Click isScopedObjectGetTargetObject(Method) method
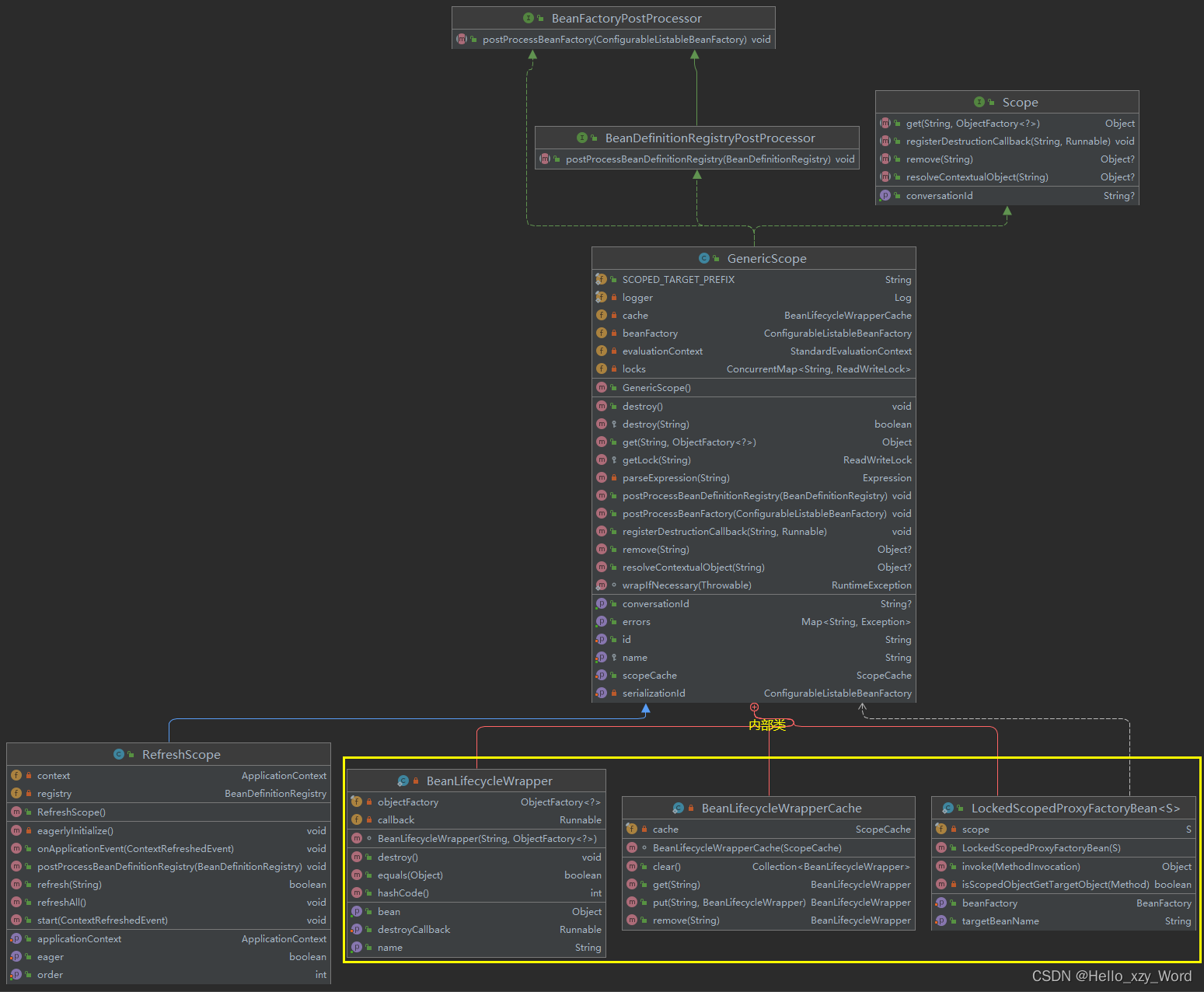Image resolution: width=1204 pixels, height=992 pixels. (1063, 885)
